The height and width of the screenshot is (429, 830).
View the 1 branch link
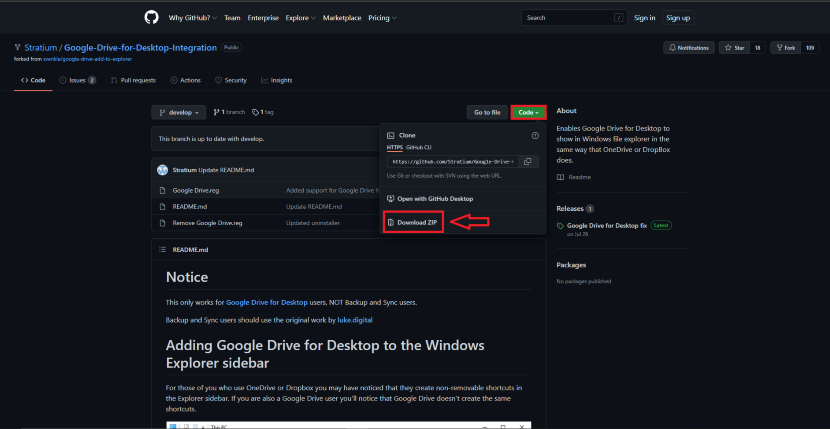click(x=229, y=112)
